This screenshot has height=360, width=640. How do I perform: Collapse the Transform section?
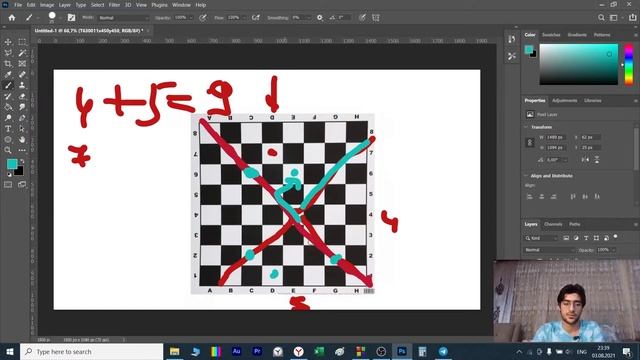tap(526, 127)
